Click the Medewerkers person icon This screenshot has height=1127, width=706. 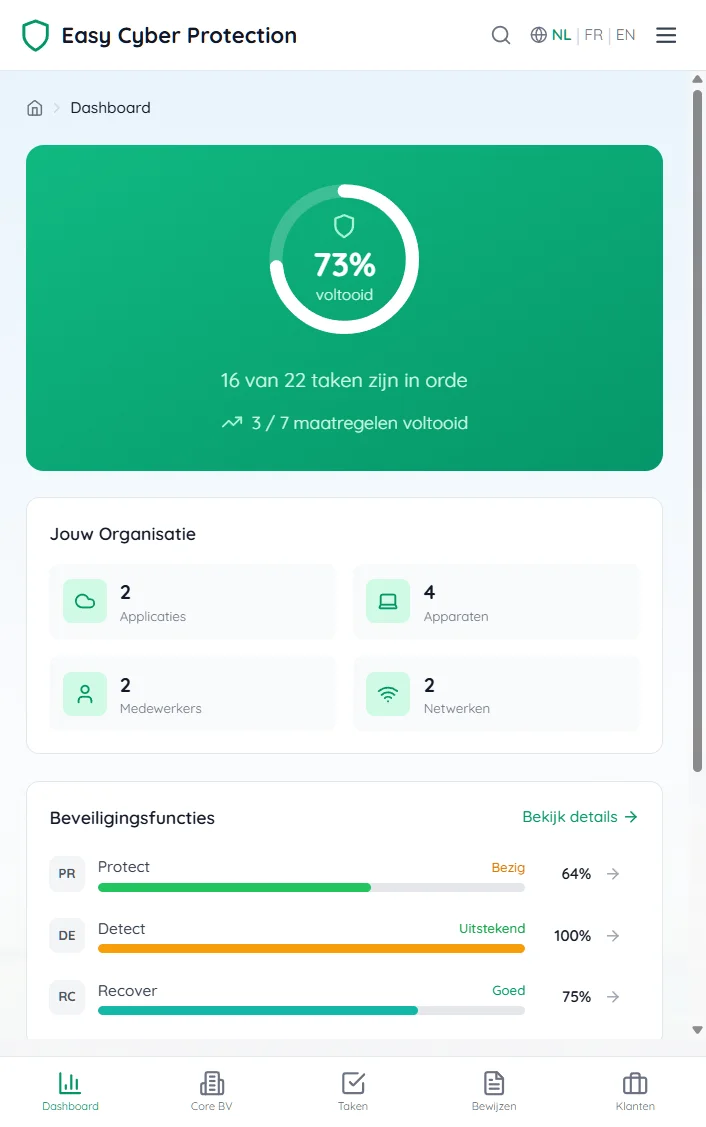click(84, 693)
